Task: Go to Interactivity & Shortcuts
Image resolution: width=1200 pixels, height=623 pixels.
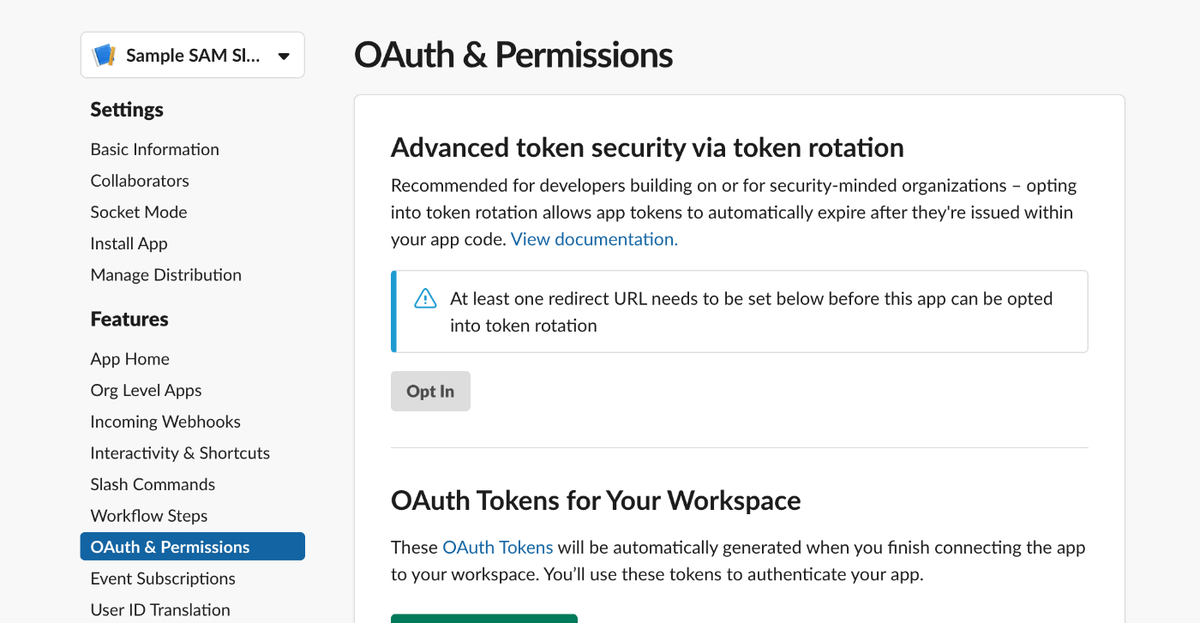Action: [x=180, y=453]
